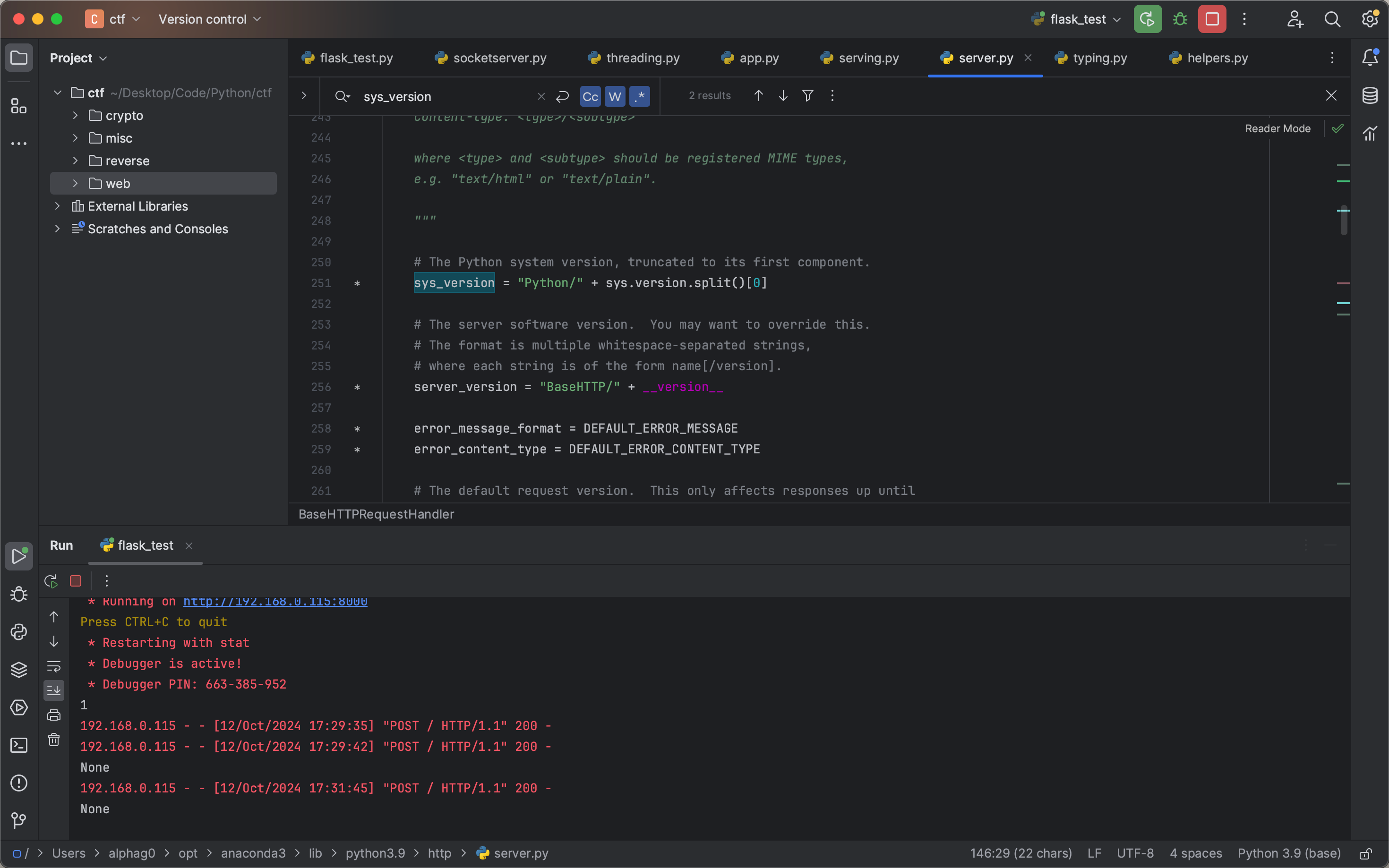Open the Problems tool window
The image size is (1389, 868).
18,783
